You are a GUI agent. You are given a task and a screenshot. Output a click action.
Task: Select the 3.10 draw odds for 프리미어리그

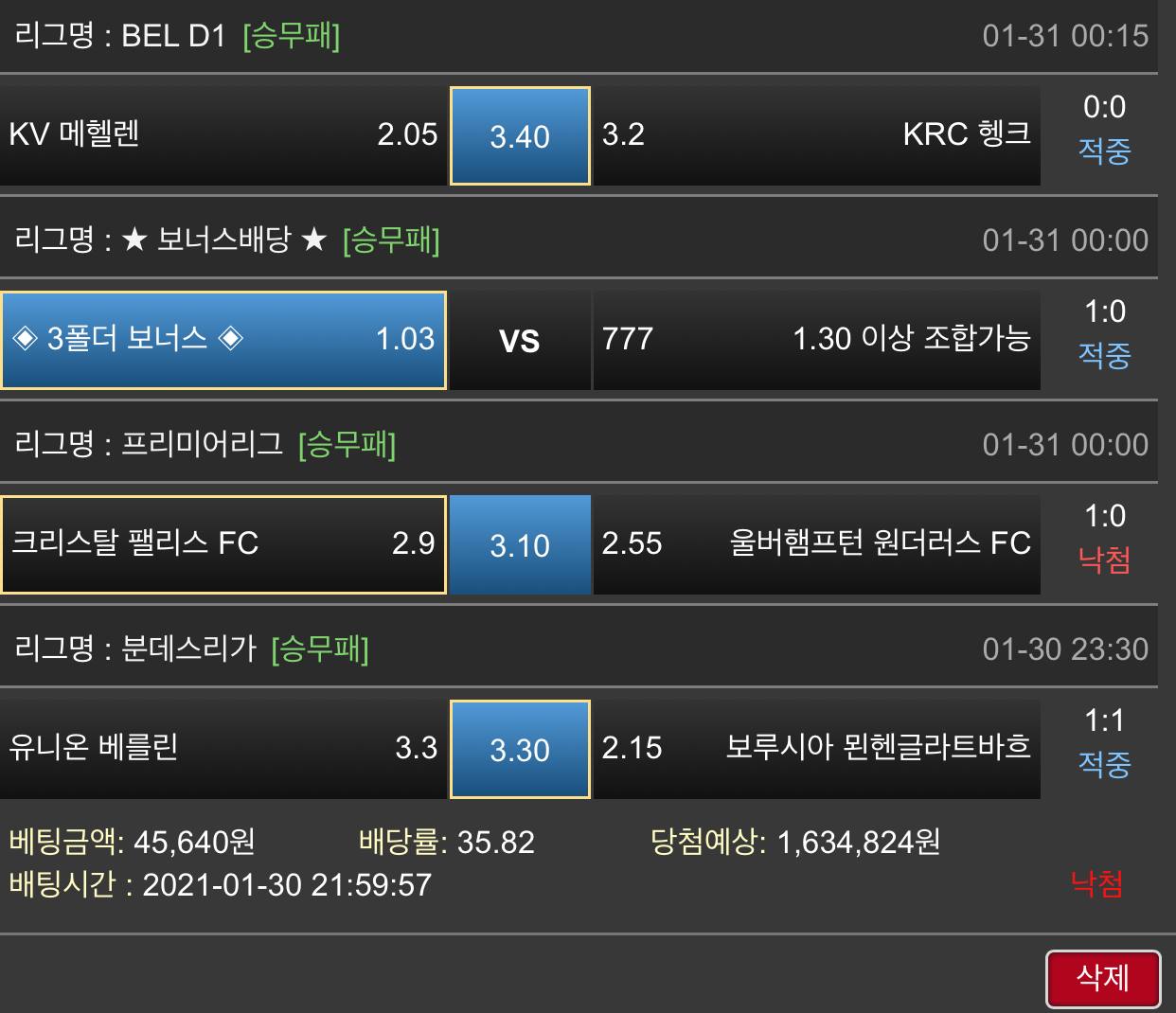[x=520, y=545]
